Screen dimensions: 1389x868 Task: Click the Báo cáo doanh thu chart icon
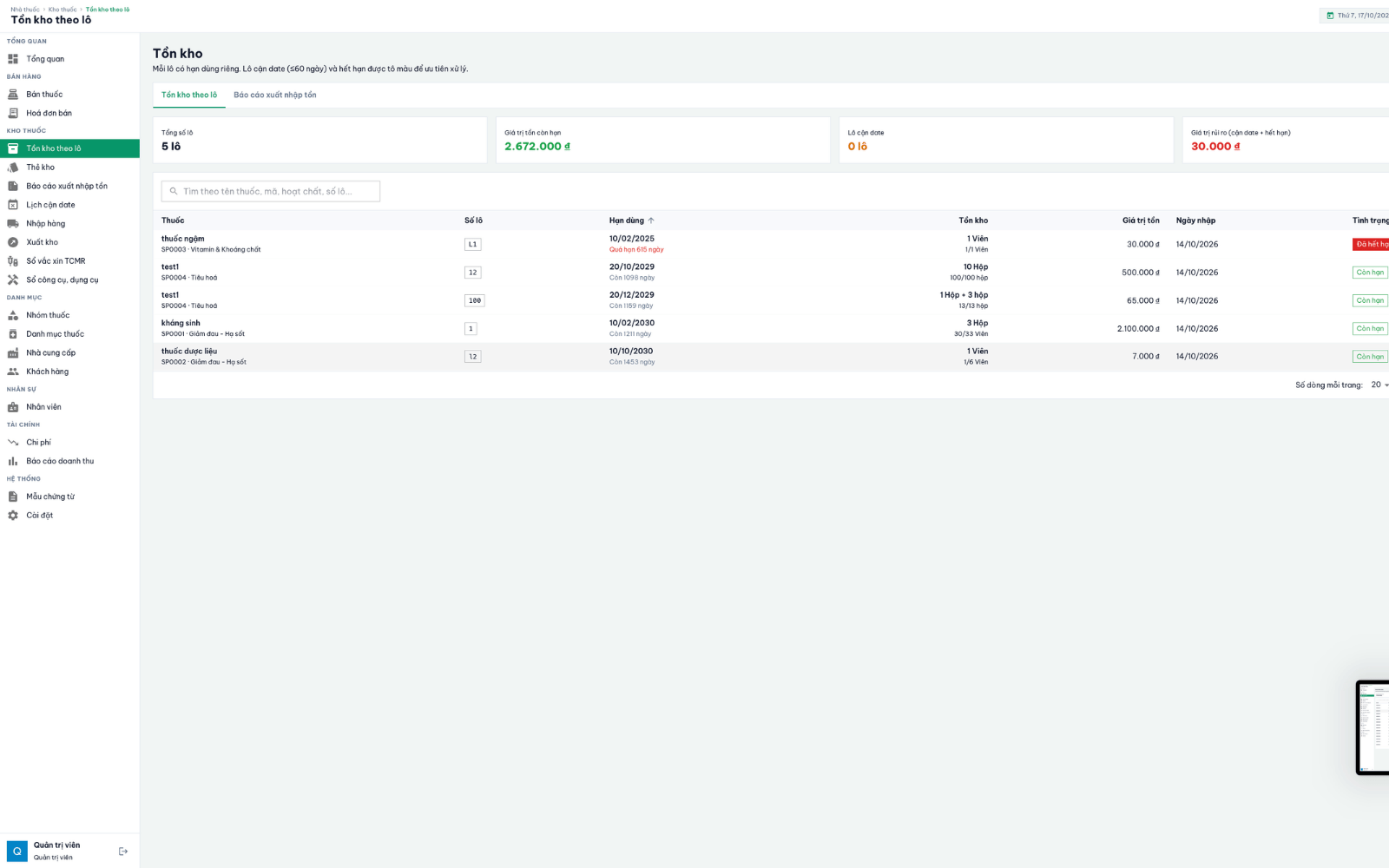[13, 461]
